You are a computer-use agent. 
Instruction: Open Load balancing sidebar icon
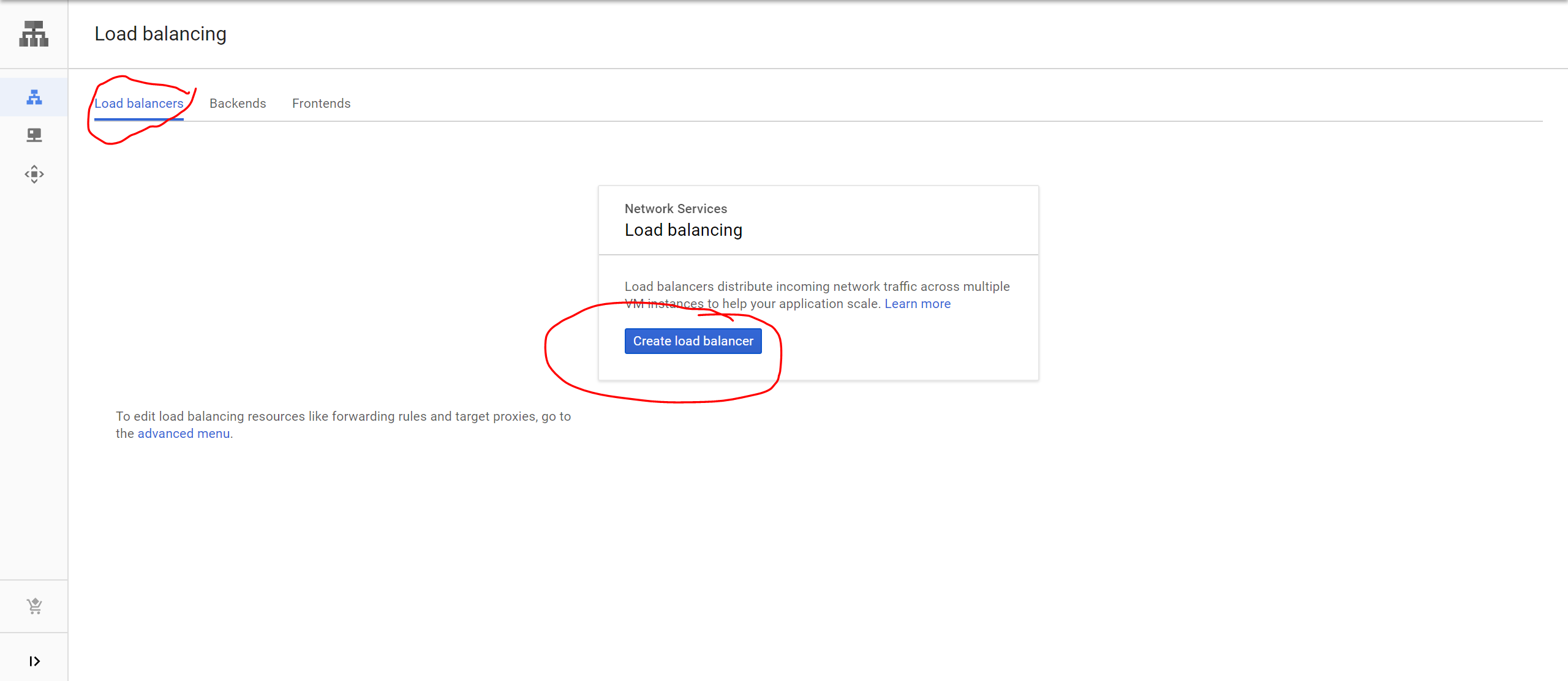(34, 97)
